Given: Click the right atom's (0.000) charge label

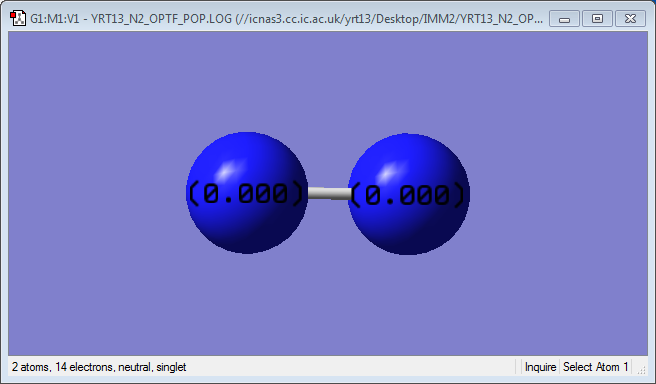Looking at the screenshot, I should 407,195.
